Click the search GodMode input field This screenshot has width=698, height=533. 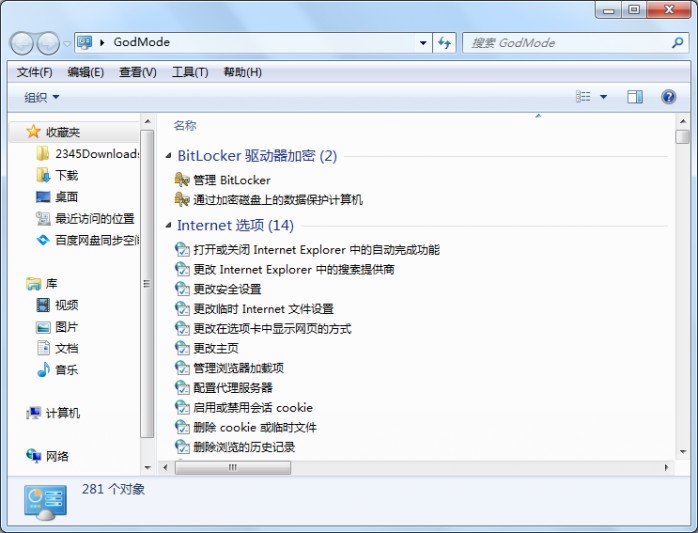[x=567, y=43]
